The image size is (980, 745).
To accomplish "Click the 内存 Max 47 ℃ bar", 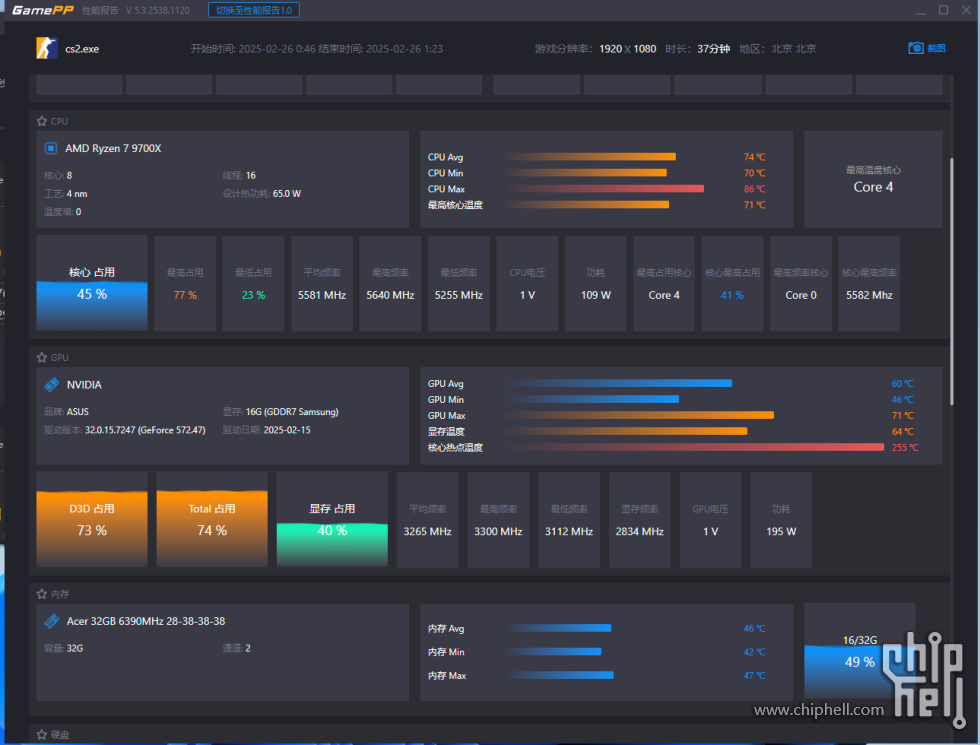I will point(561,675).
